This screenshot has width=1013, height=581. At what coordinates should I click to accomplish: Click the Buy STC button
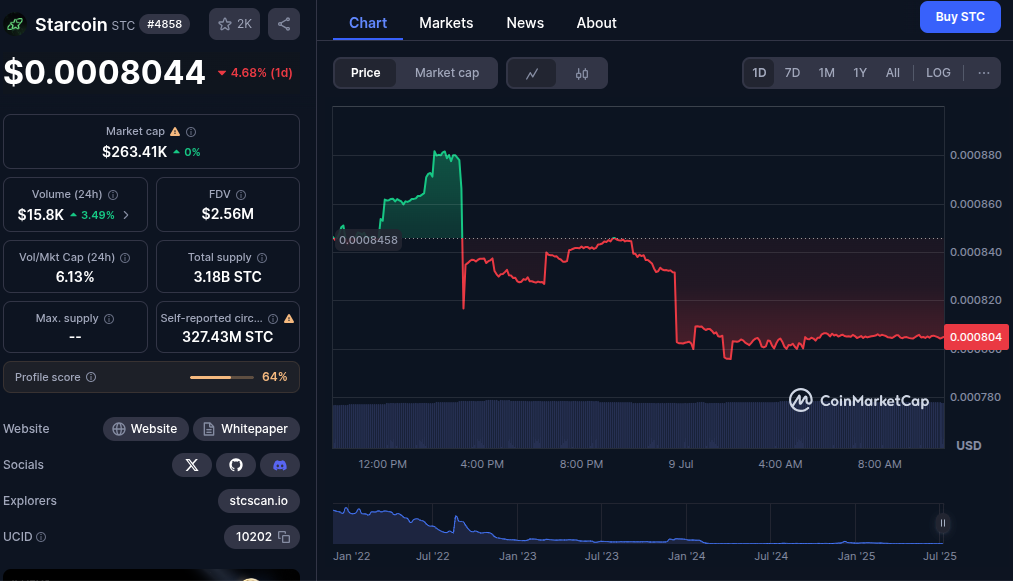(x=959, y=17)
